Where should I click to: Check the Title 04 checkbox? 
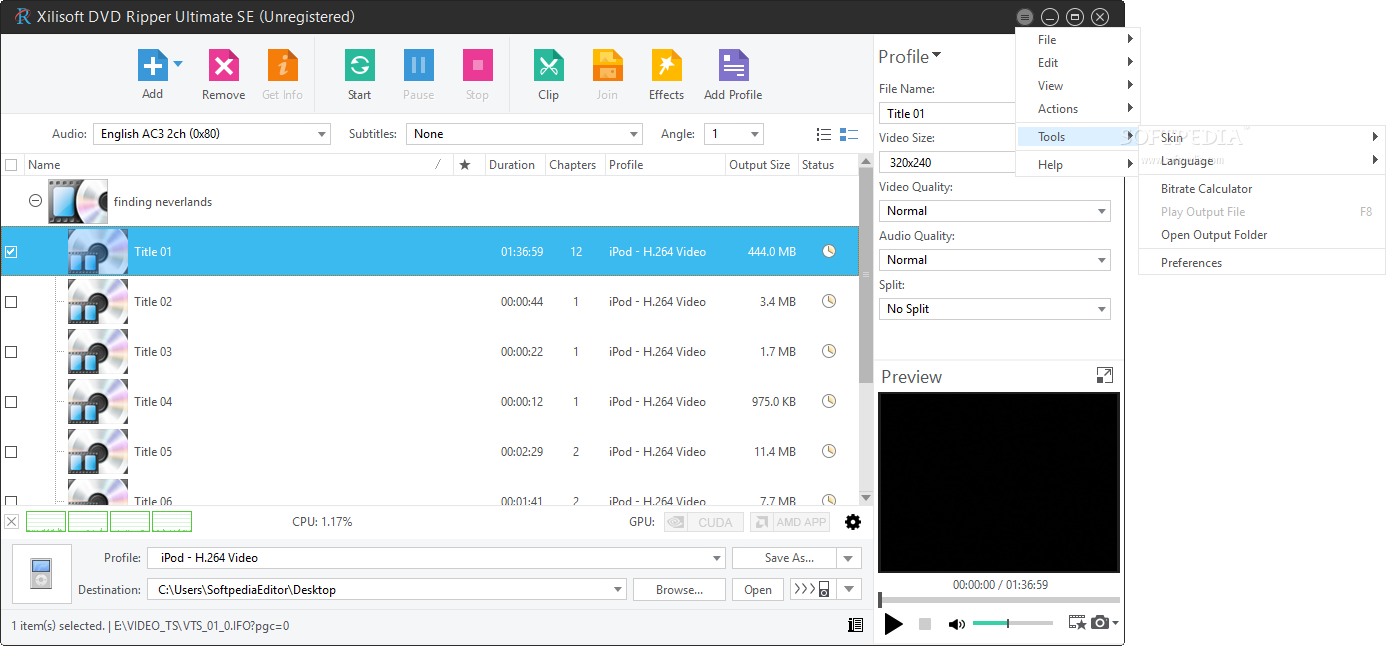pyautogui.click(x=11, y=402)
